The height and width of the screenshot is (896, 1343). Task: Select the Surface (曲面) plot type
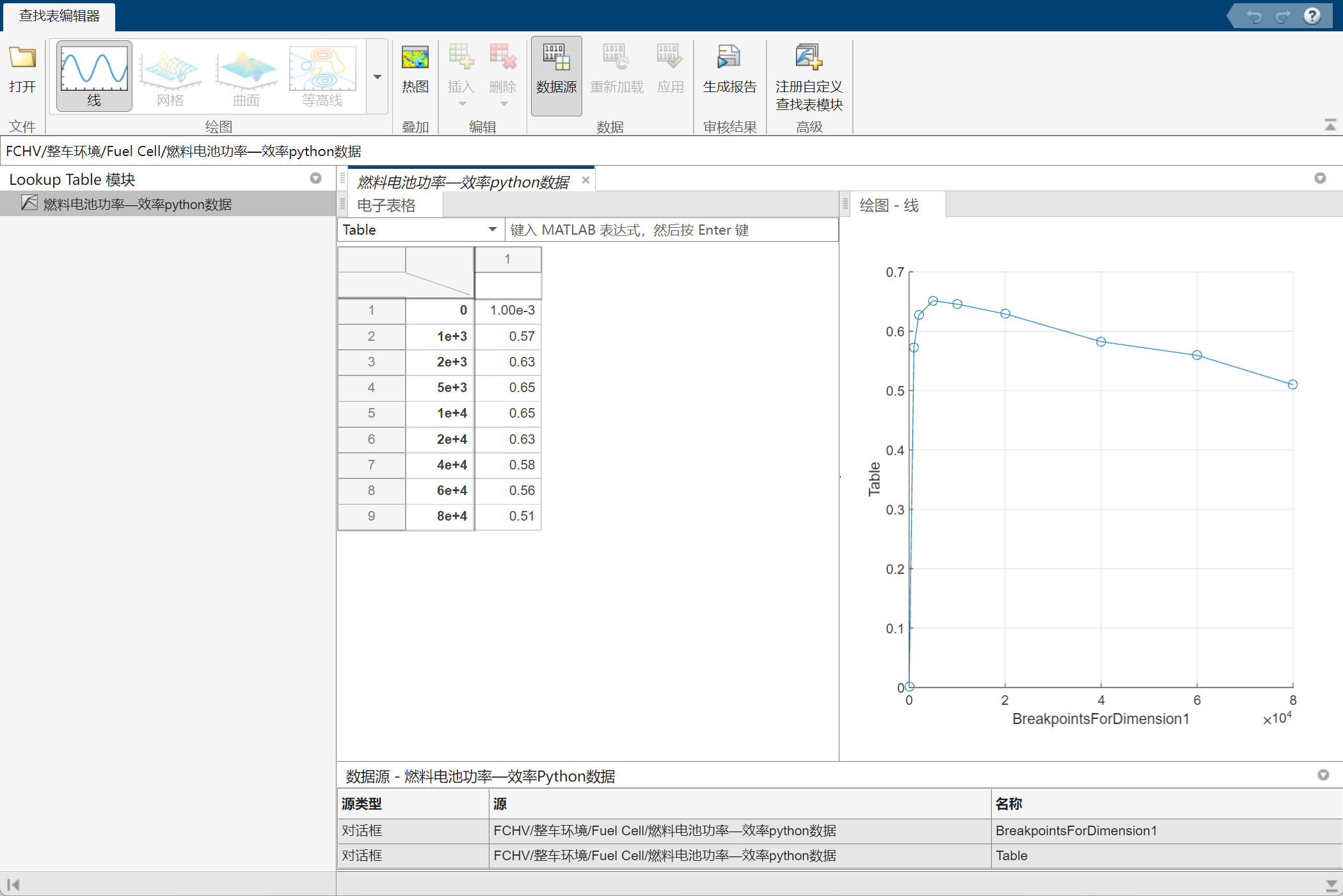pyautogui.click(x=246, y=76)
